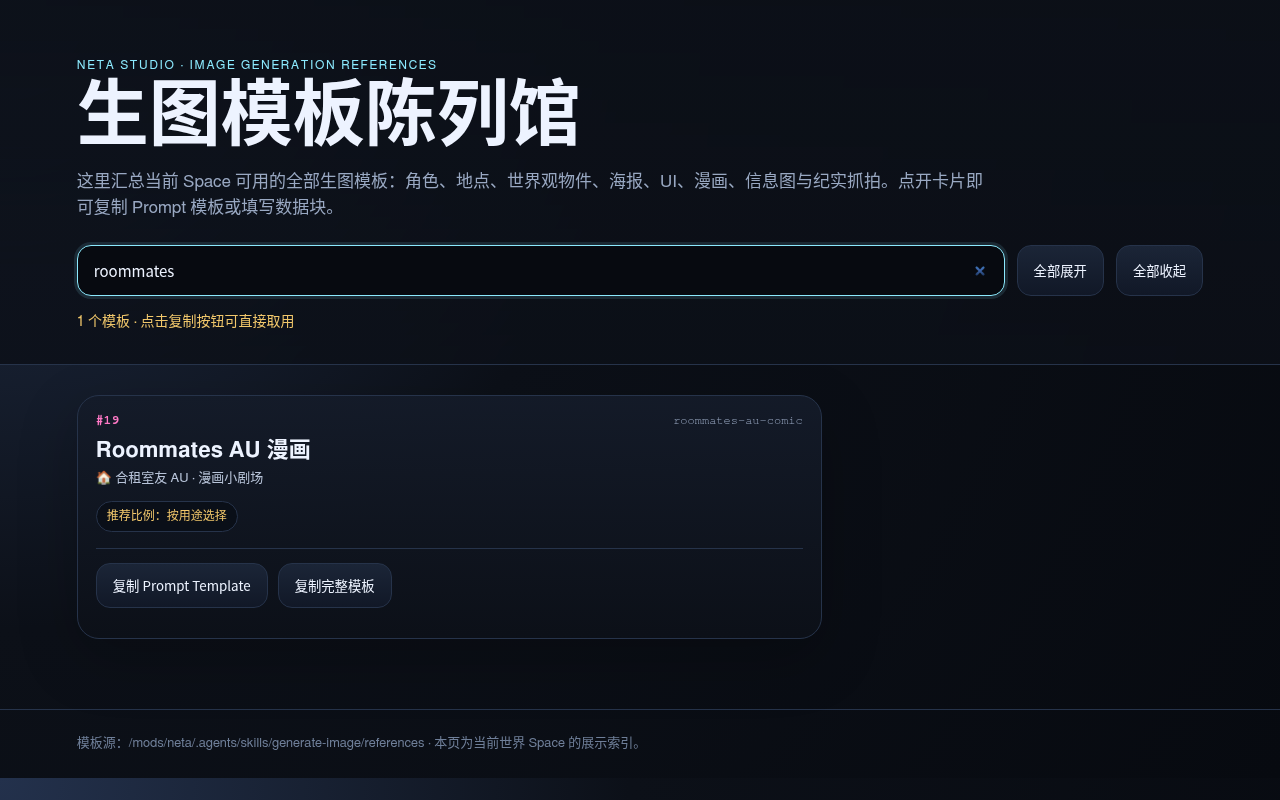
Task: Click the 合租室友 AU · 漫画小剧场 subtitle
Action: (x=189, y=478)
